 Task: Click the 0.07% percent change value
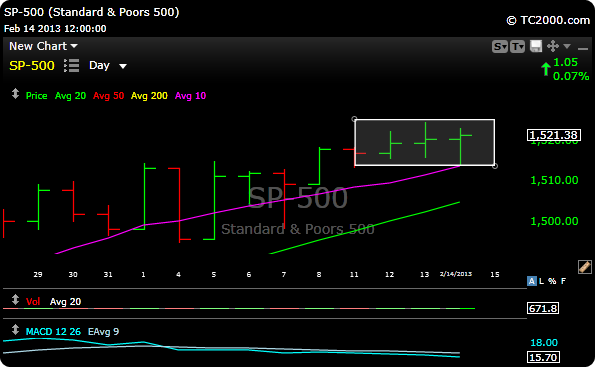(x=571, y=76)
